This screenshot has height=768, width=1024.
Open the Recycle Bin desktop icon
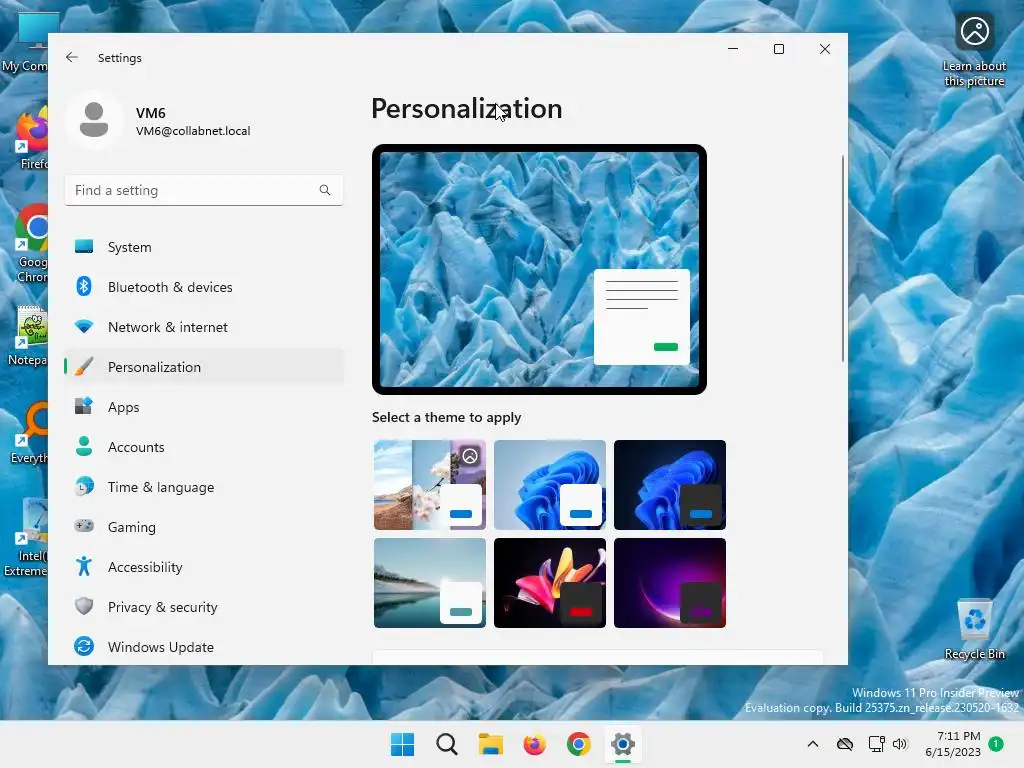(974, 629)
